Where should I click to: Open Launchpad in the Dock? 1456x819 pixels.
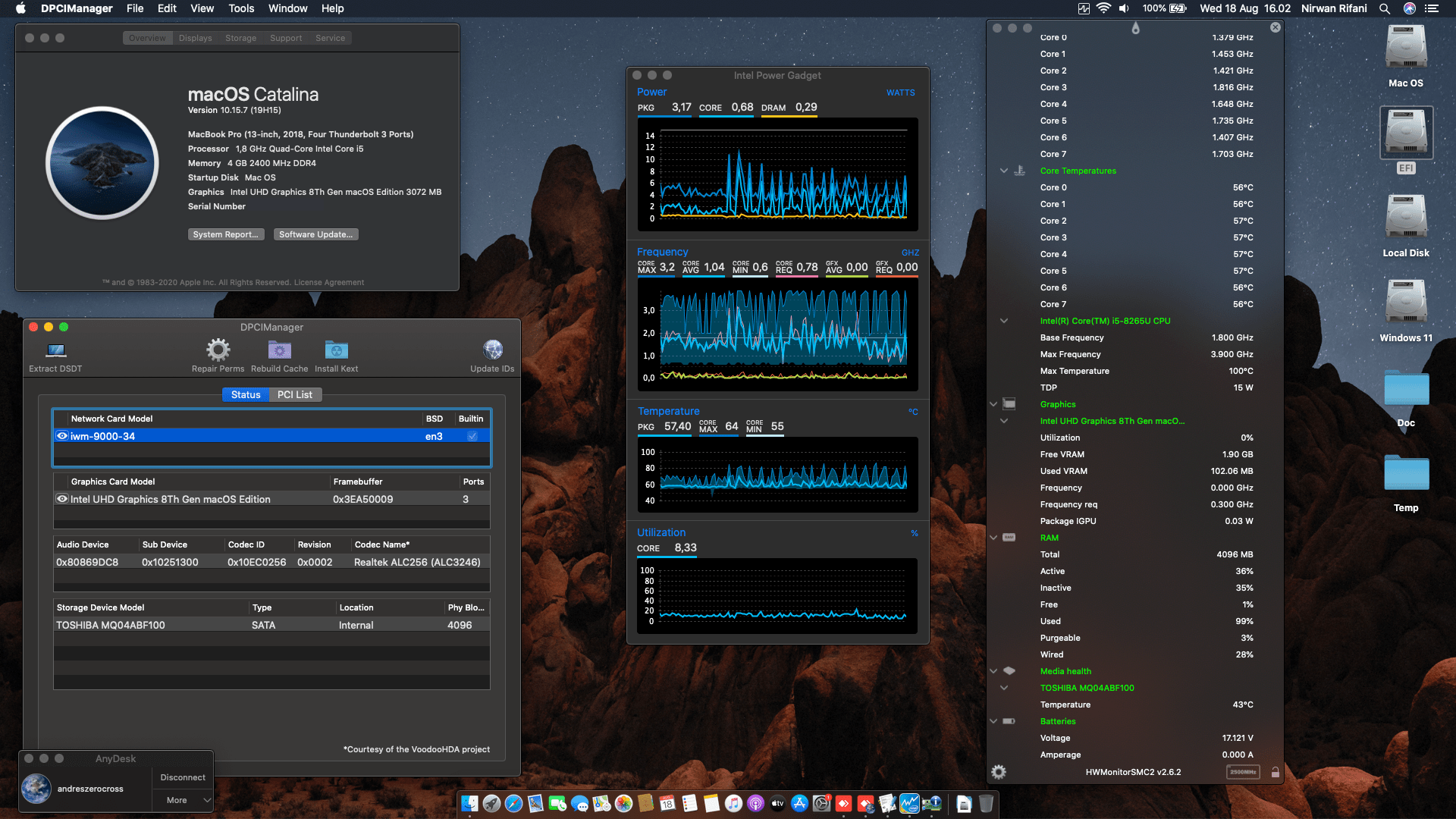pos(491,803)
